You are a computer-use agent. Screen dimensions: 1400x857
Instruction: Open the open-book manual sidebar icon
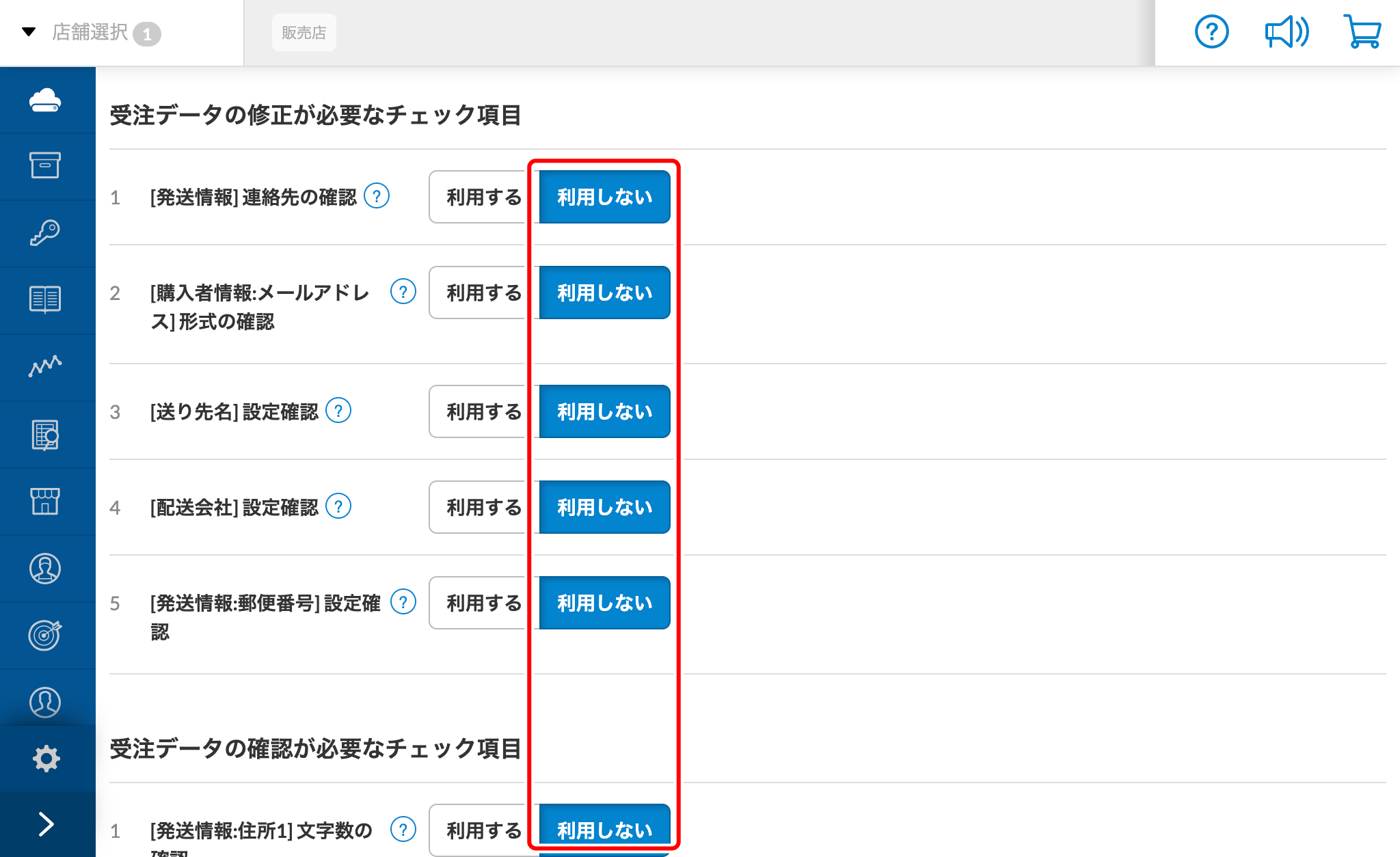(45, 299)
